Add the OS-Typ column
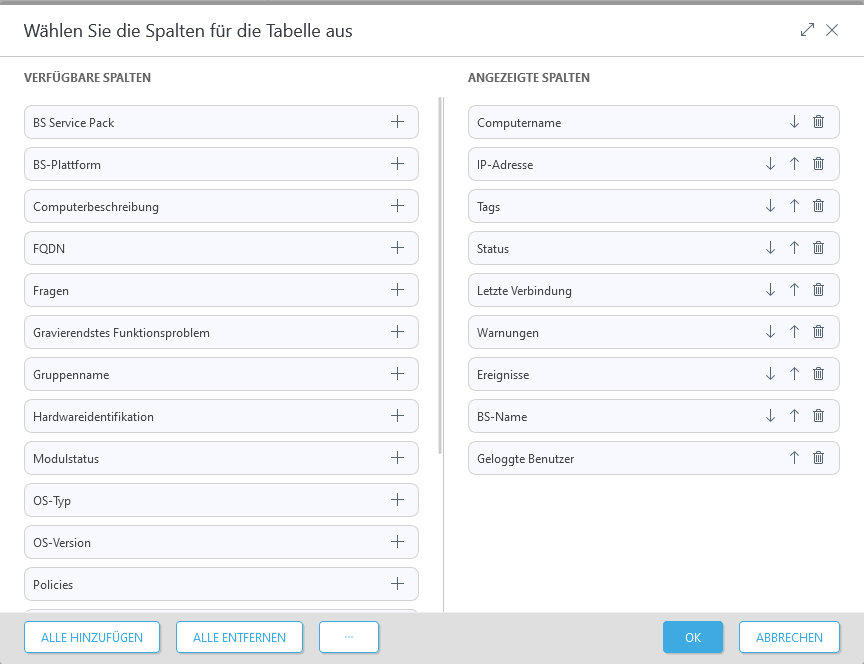Image resolution: width=864 pixels, height=664 pixels. (x=397, y=500)
